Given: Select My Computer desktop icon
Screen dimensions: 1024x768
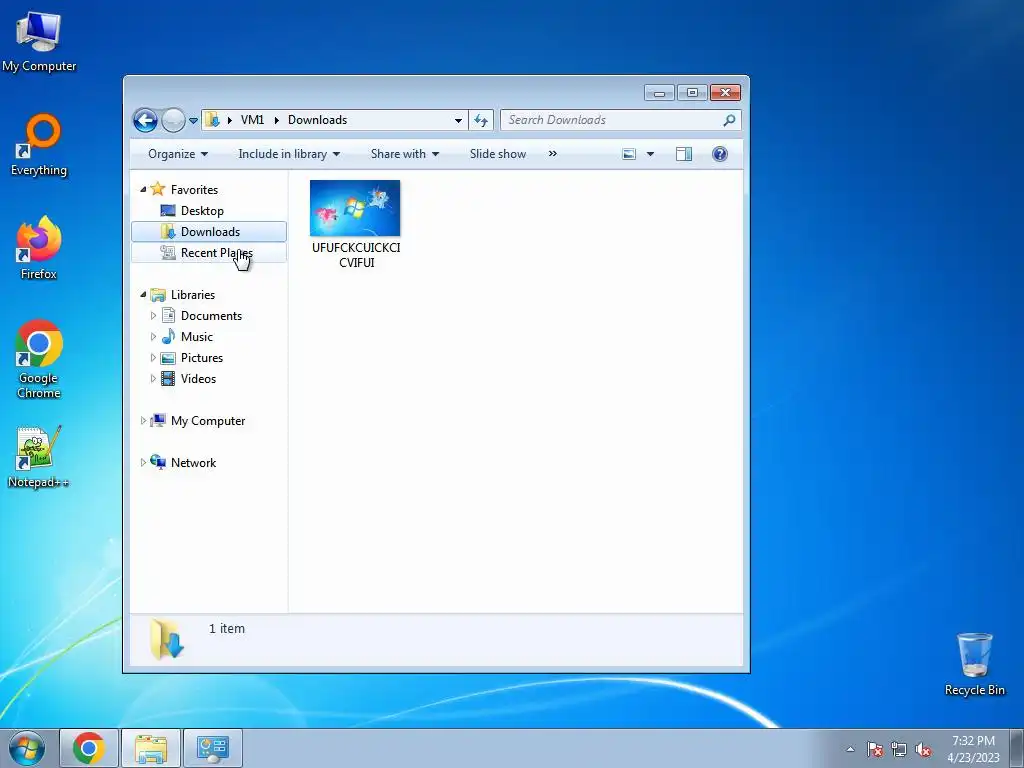Looking at the screenshot, I should pyautogui.click(x=39, y=40).
